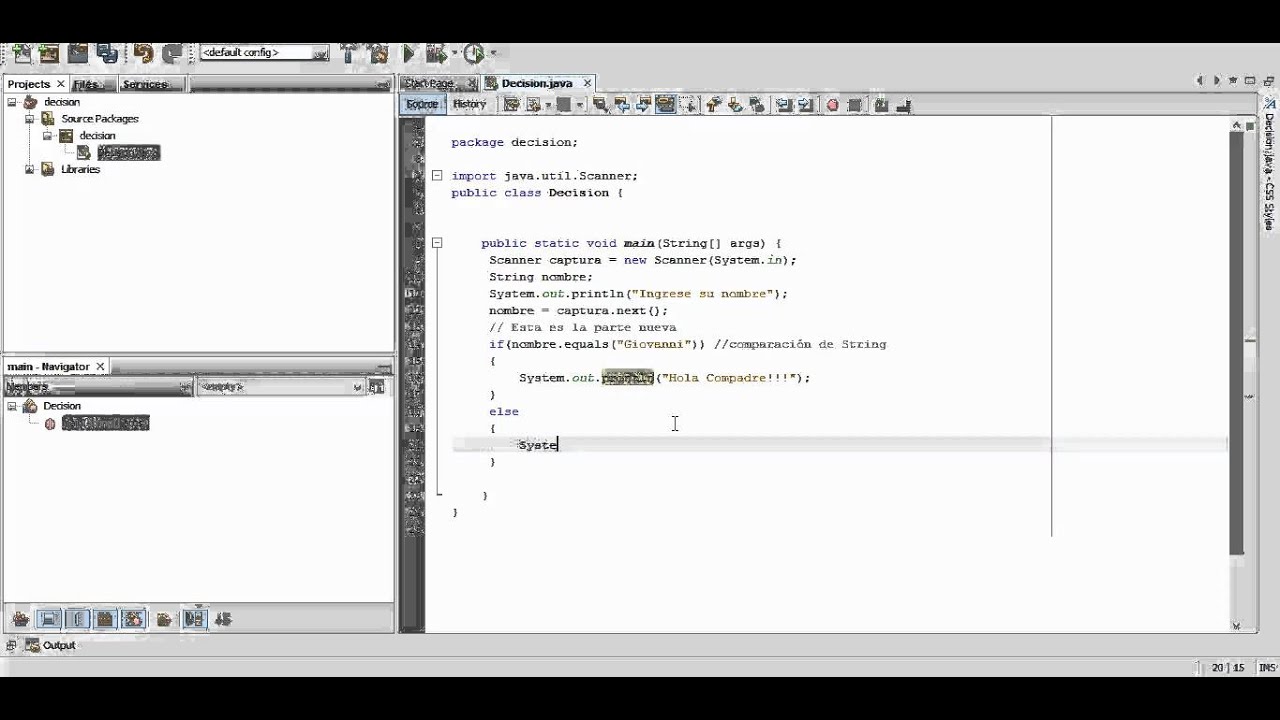
Task: Click the red Start Macro Recording icon
Action: point(832,104)
